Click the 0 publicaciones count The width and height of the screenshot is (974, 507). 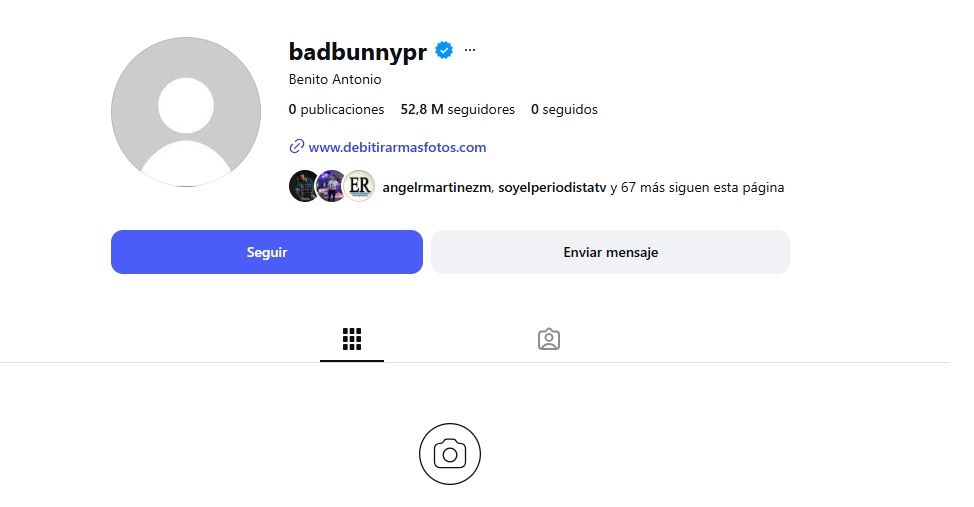coord(336,109)
